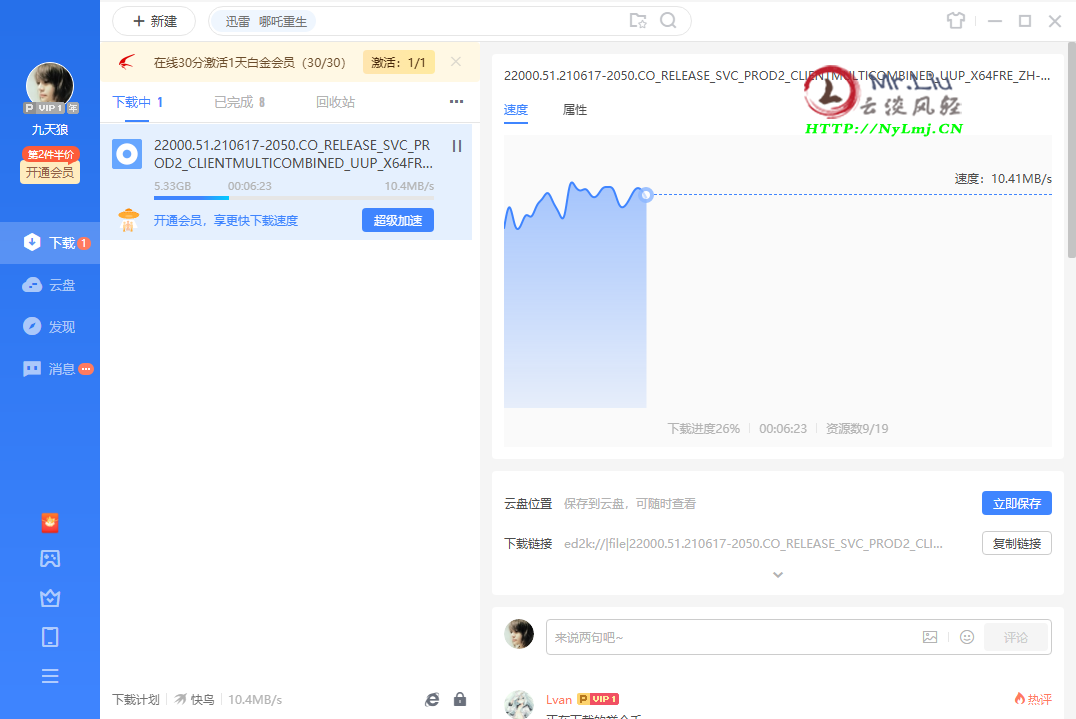Image resolution: width=1076 pixels, height=719 pixels.
Task: Click the 评论 submit button
Action: (1016, 637)
